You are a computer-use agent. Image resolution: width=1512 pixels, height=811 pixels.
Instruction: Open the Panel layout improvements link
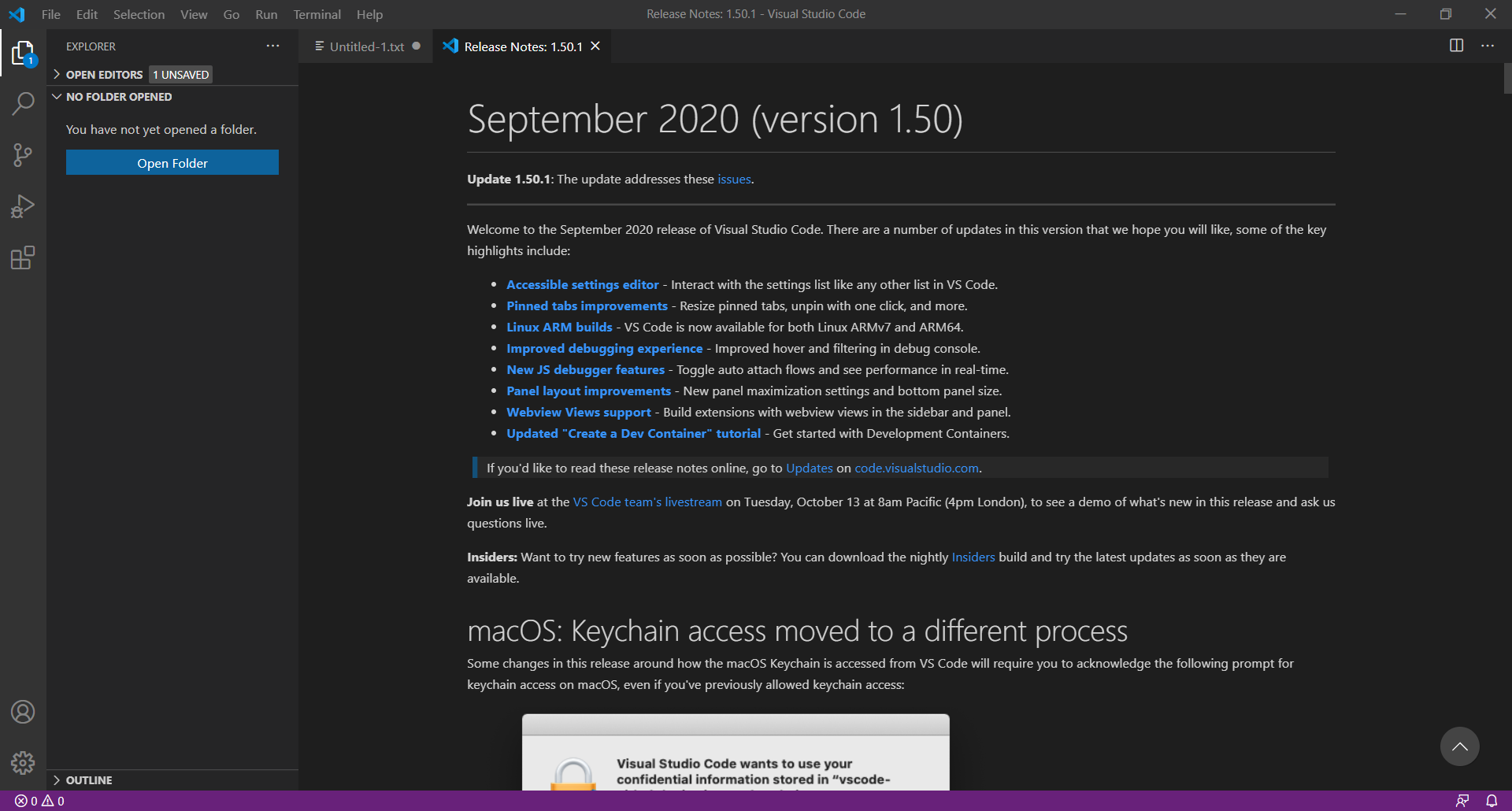coord(588,391)
